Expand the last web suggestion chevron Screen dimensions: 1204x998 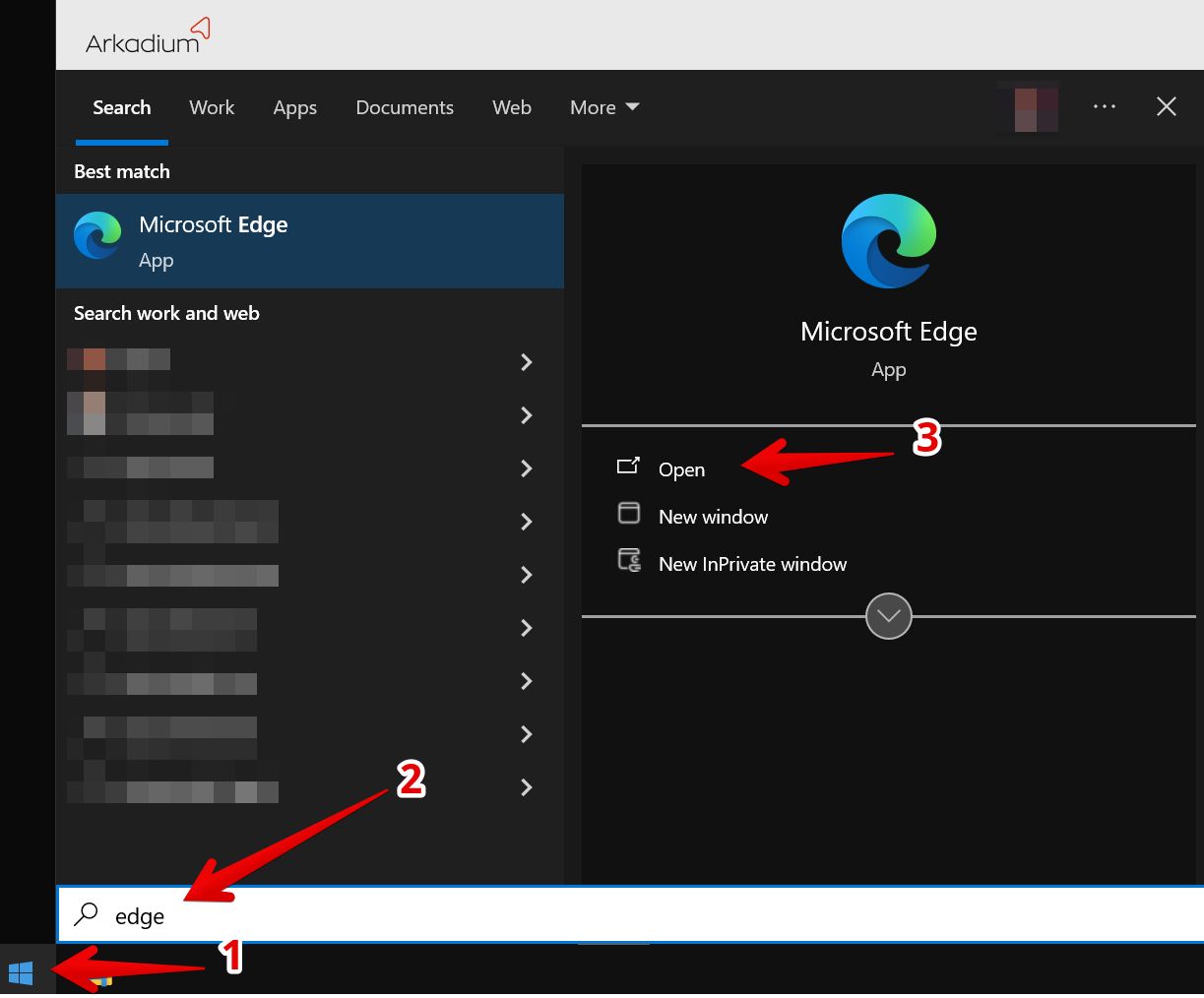pos(527,787)
